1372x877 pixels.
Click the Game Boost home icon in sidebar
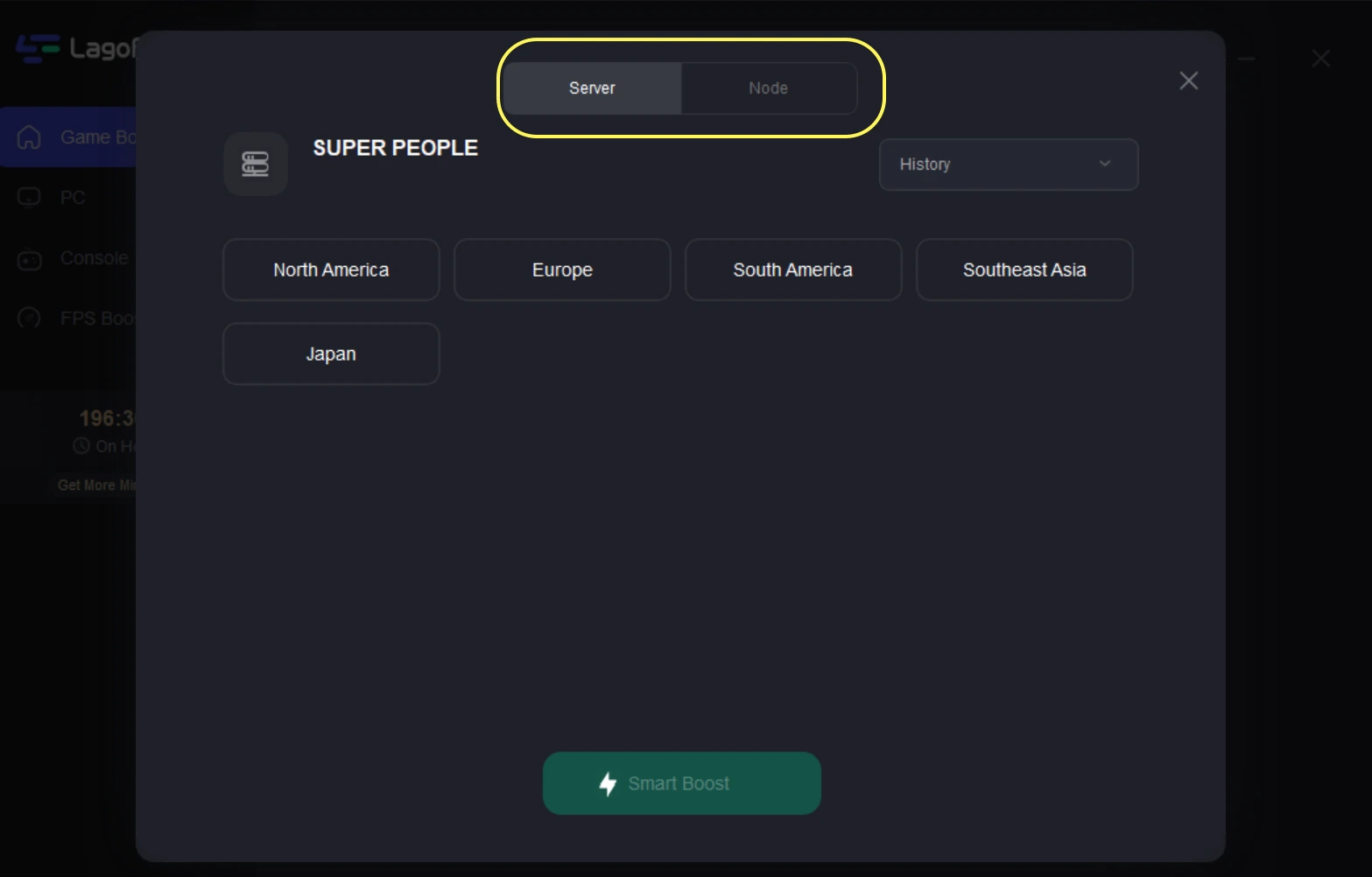pos(29,137)
